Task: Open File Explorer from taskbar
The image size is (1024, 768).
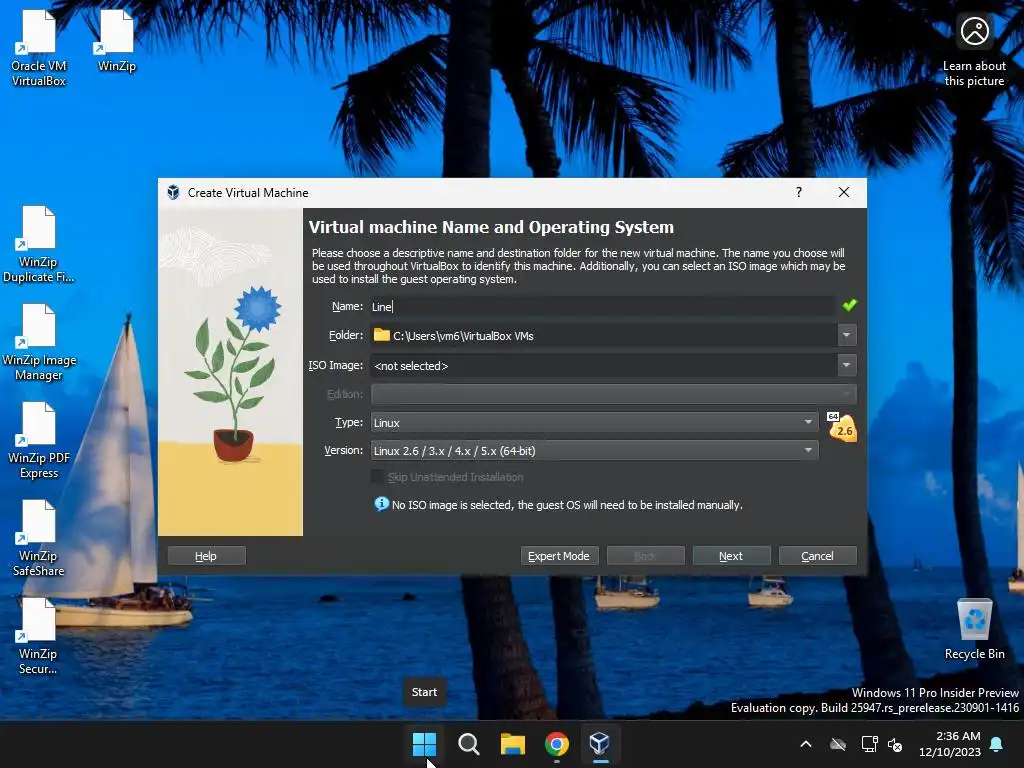Action: 513,743
